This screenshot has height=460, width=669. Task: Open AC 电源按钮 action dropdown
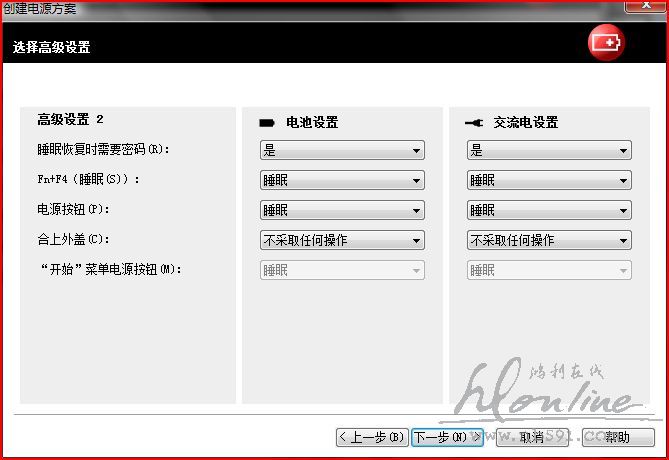(x=549, y=210)
